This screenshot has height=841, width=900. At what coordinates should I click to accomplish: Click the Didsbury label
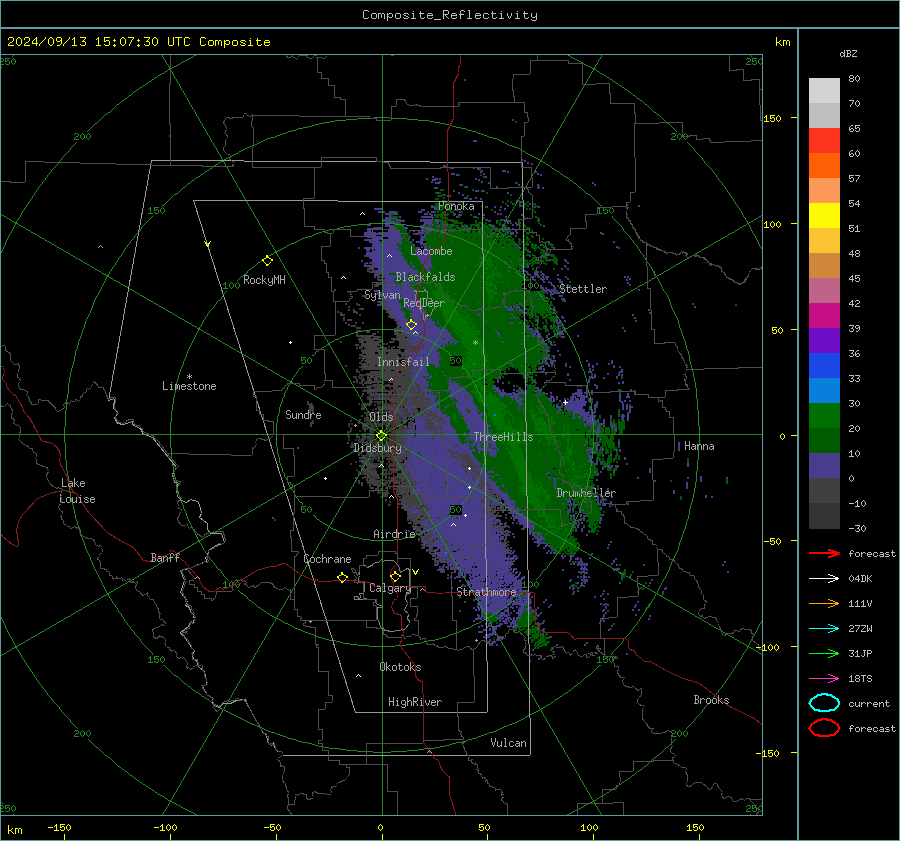point(377,448)
